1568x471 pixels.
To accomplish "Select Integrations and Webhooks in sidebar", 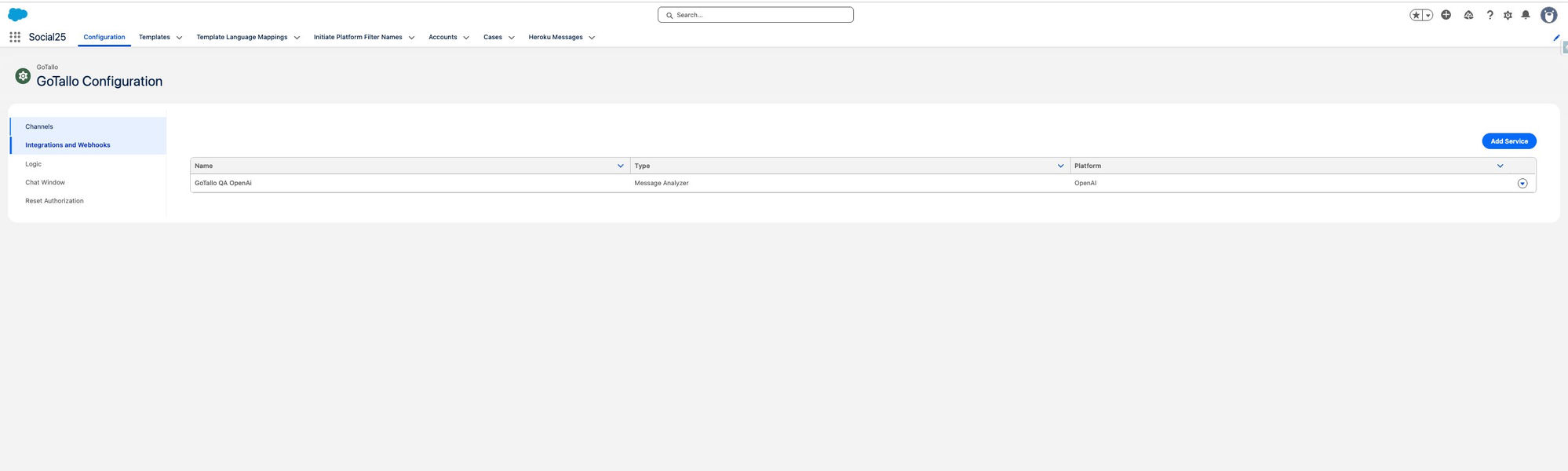I will 88,145.
